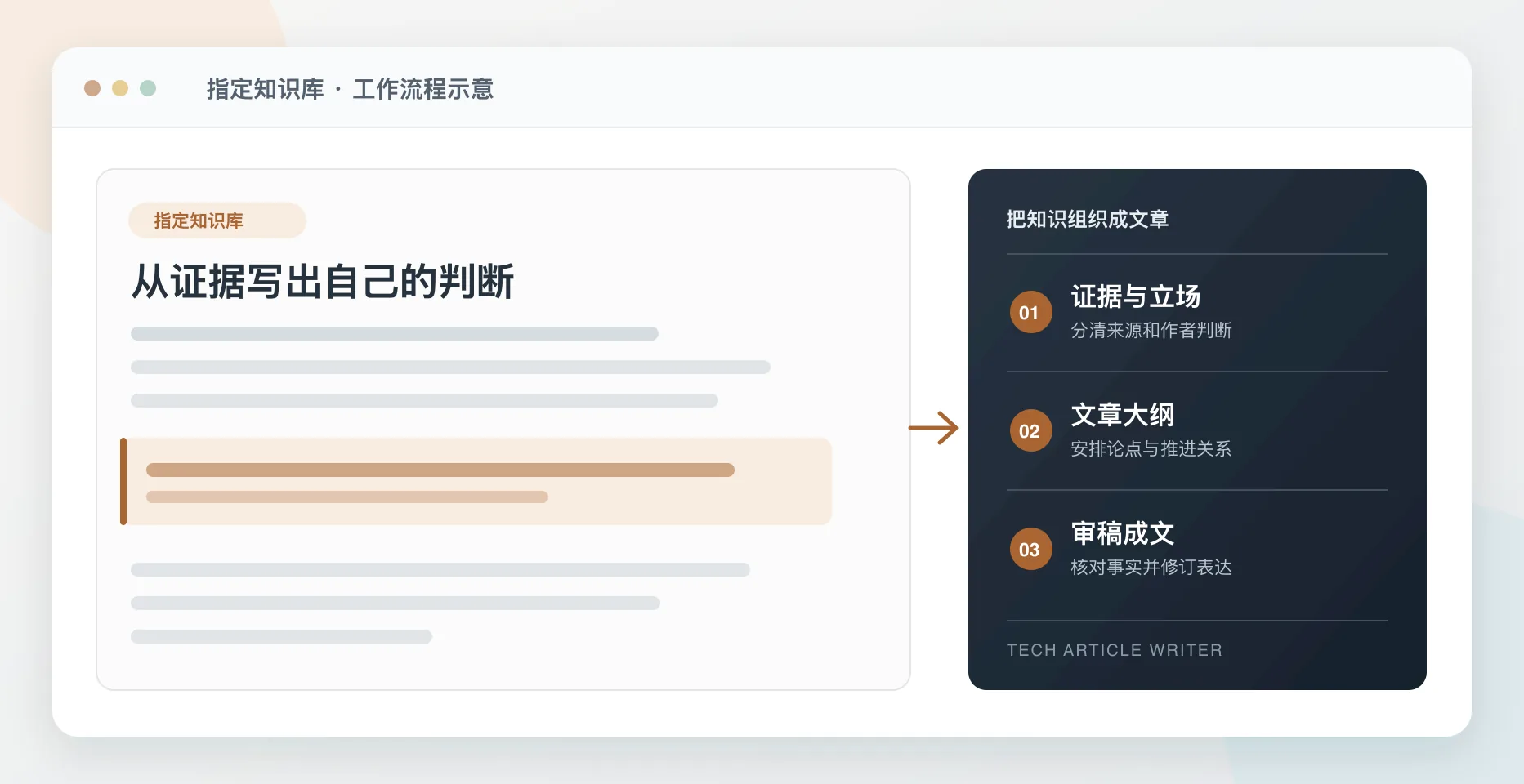This screenshot has height=784, width=1524.
Task: Open the '审稿成文' step
Action: tap(1123, 533)
